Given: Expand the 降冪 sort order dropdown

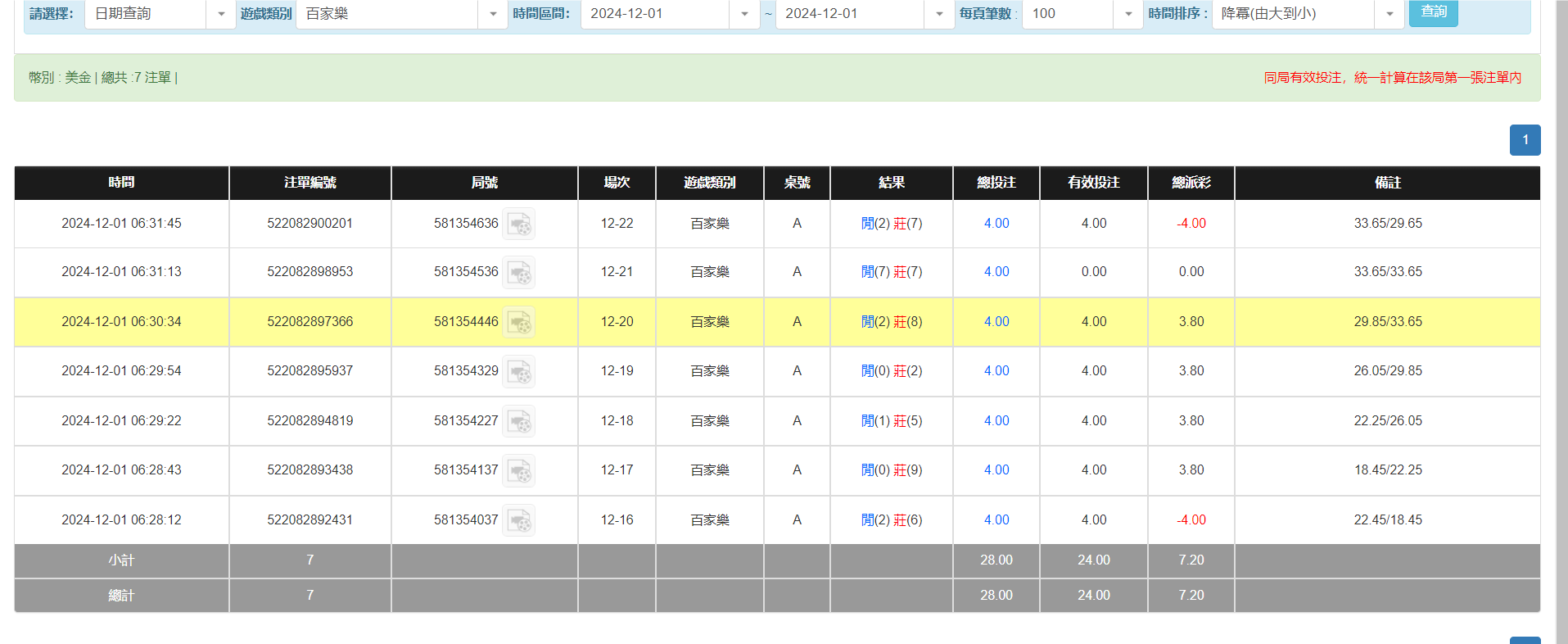Looking at the screenshot, I should click(1390, 14).
